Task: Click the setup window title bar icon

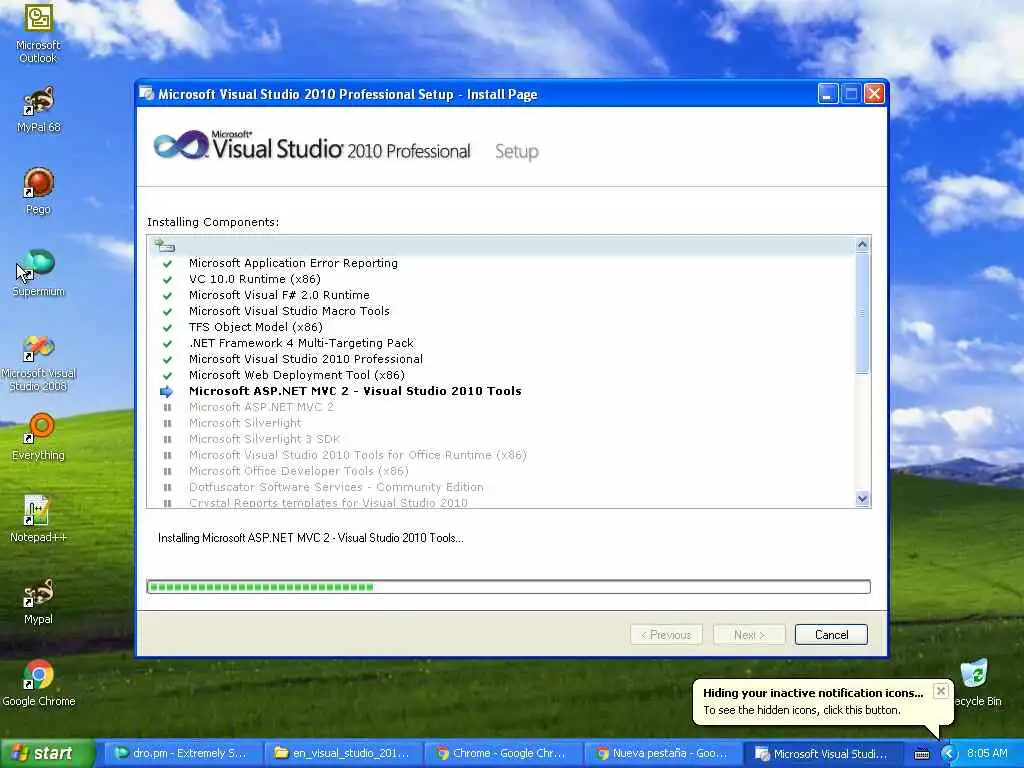Action: click(x=147, y=94)
